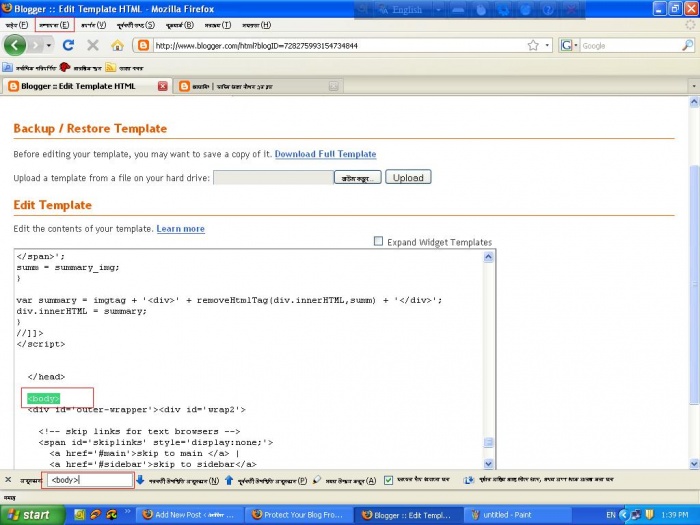The width and height of the screenshot is (700, 525).
Task: Click the Highlight all (A) button label
Action: pyautogui.click(x=351, y=480)
